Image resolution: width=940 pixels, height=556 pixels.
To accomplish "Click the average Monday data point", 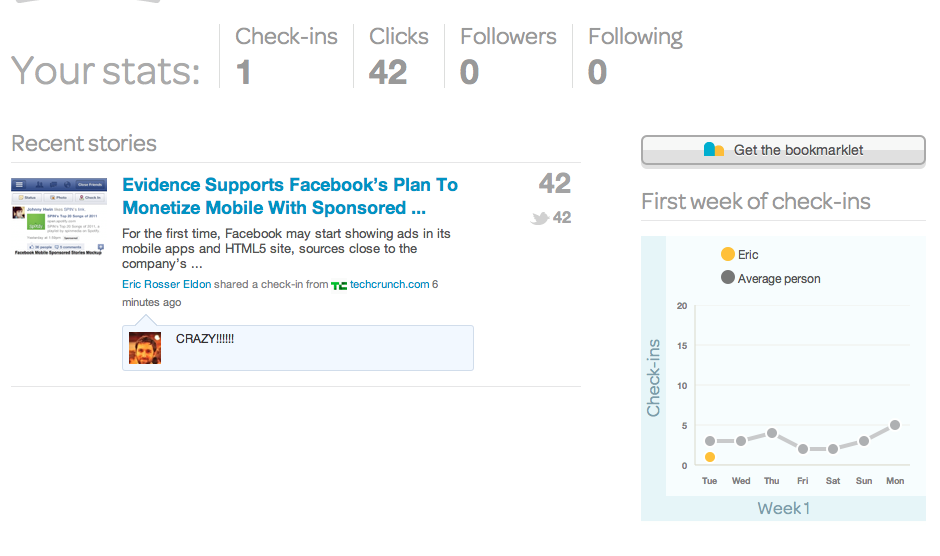I will [895, 425].
